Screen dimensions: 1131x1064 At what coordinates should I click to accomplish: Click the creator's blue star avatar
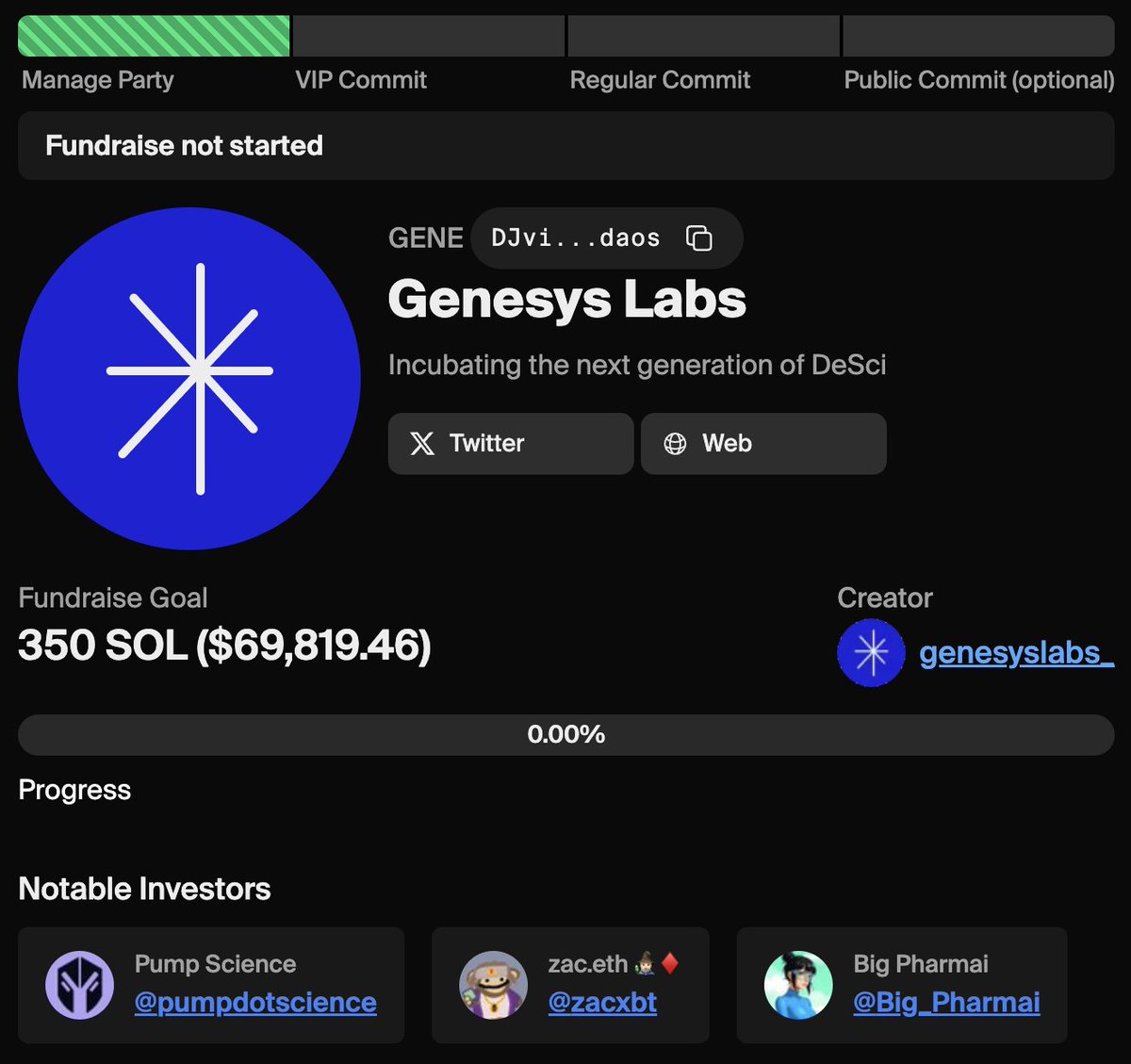click(x=871, y=652)
